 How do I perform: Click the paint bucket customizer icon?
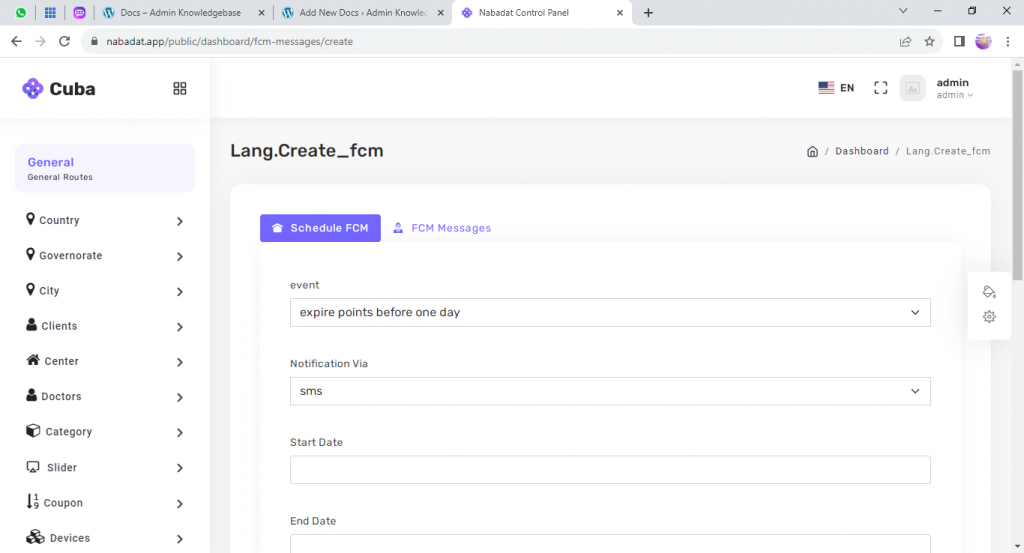point(989,292)
